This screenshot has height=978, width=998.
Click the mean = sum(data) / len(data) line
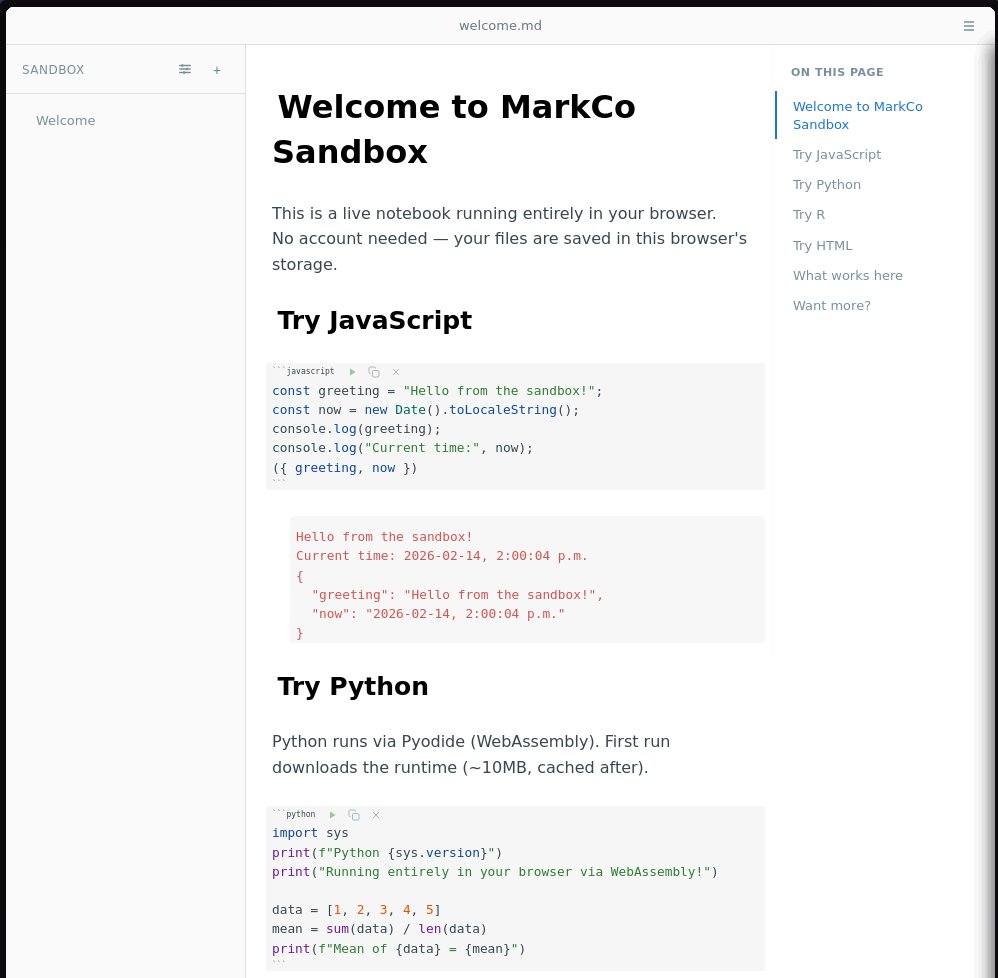pos(379,929)
